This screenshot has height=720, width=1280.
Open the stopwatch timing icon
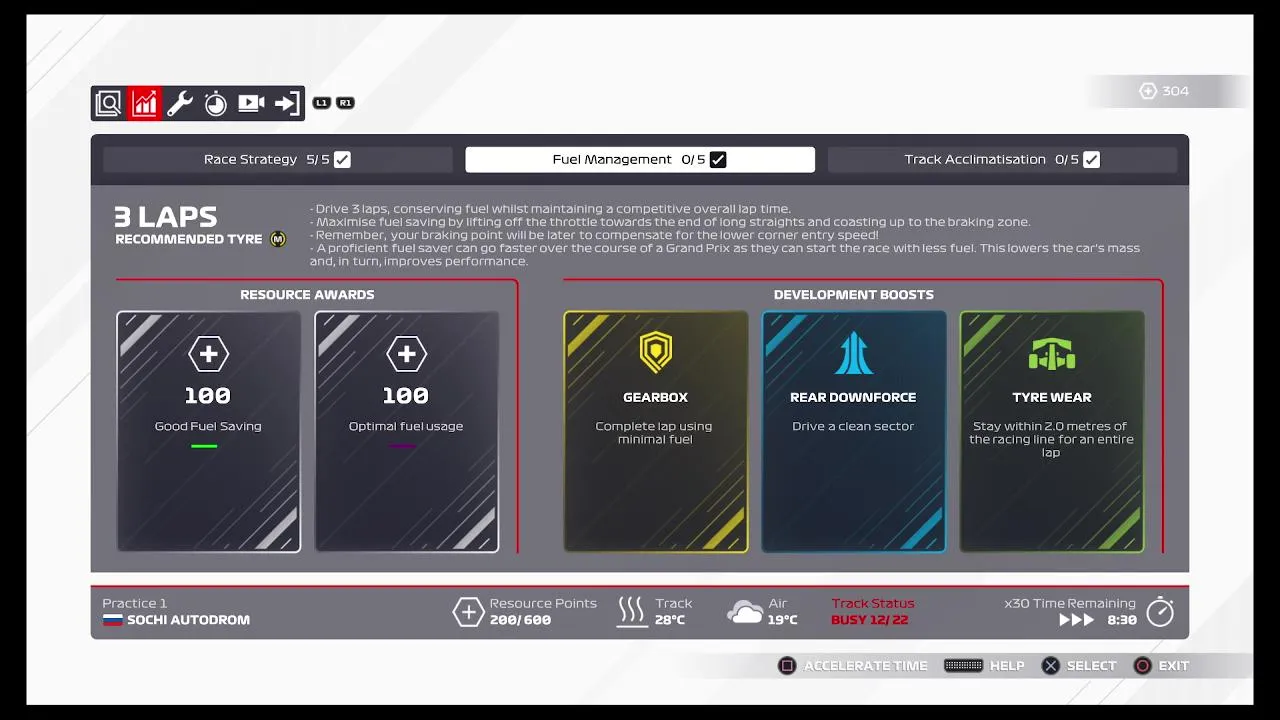click(x=216, y=103)
